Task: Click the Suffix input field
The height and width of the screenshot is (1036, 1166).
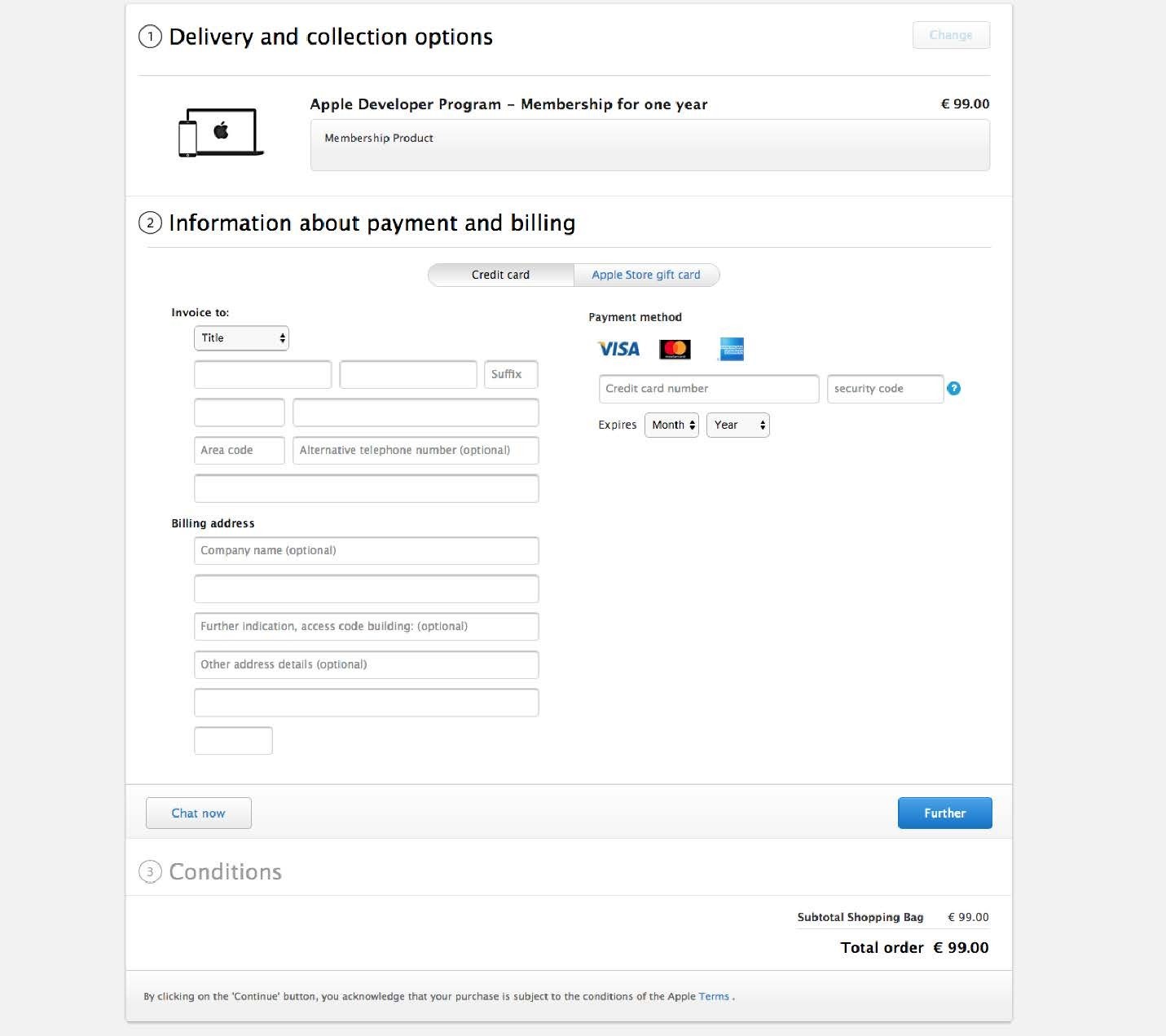Action: point(511,374)
